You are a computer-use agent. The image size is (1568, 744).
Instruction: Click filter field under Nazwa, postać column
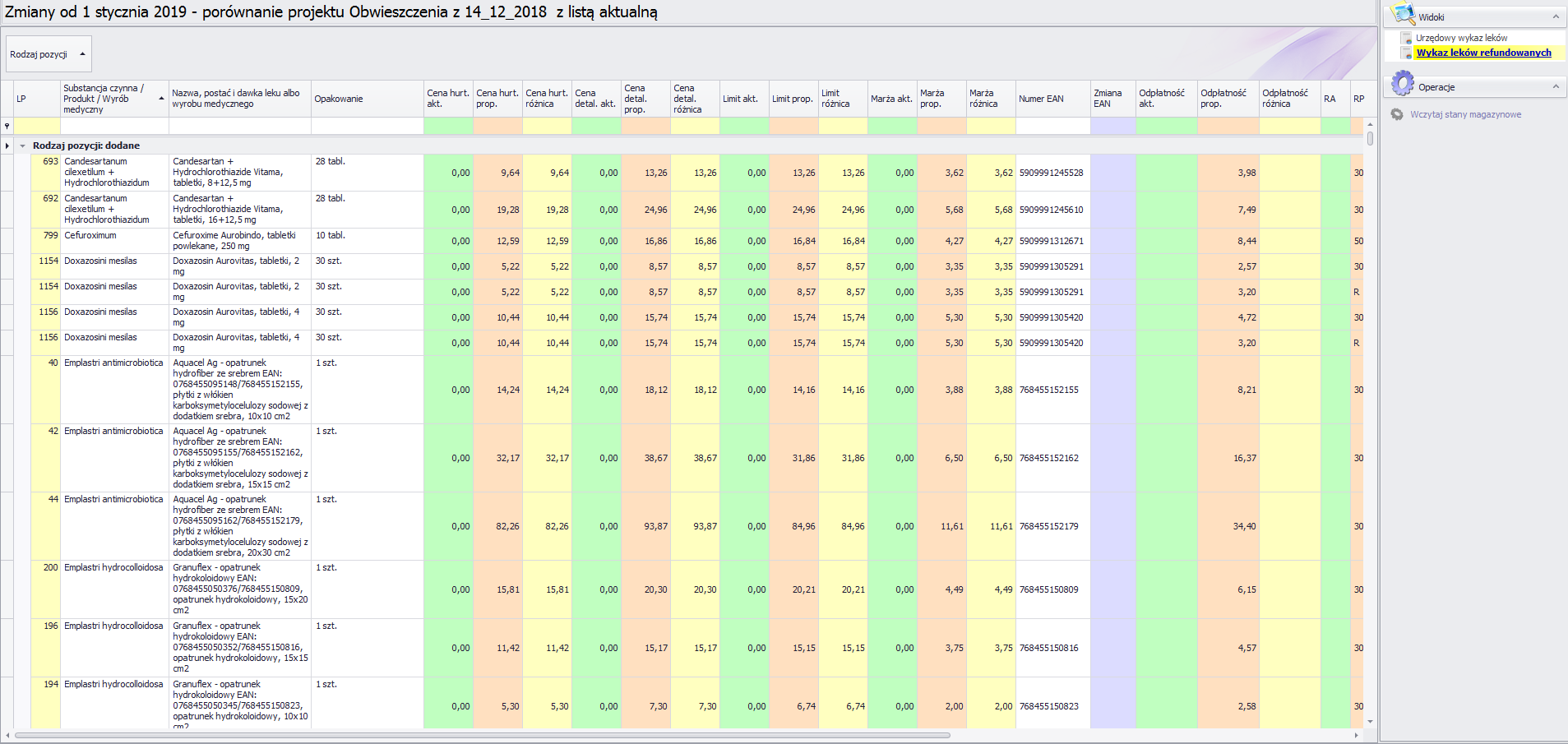[x=239, y=126]
